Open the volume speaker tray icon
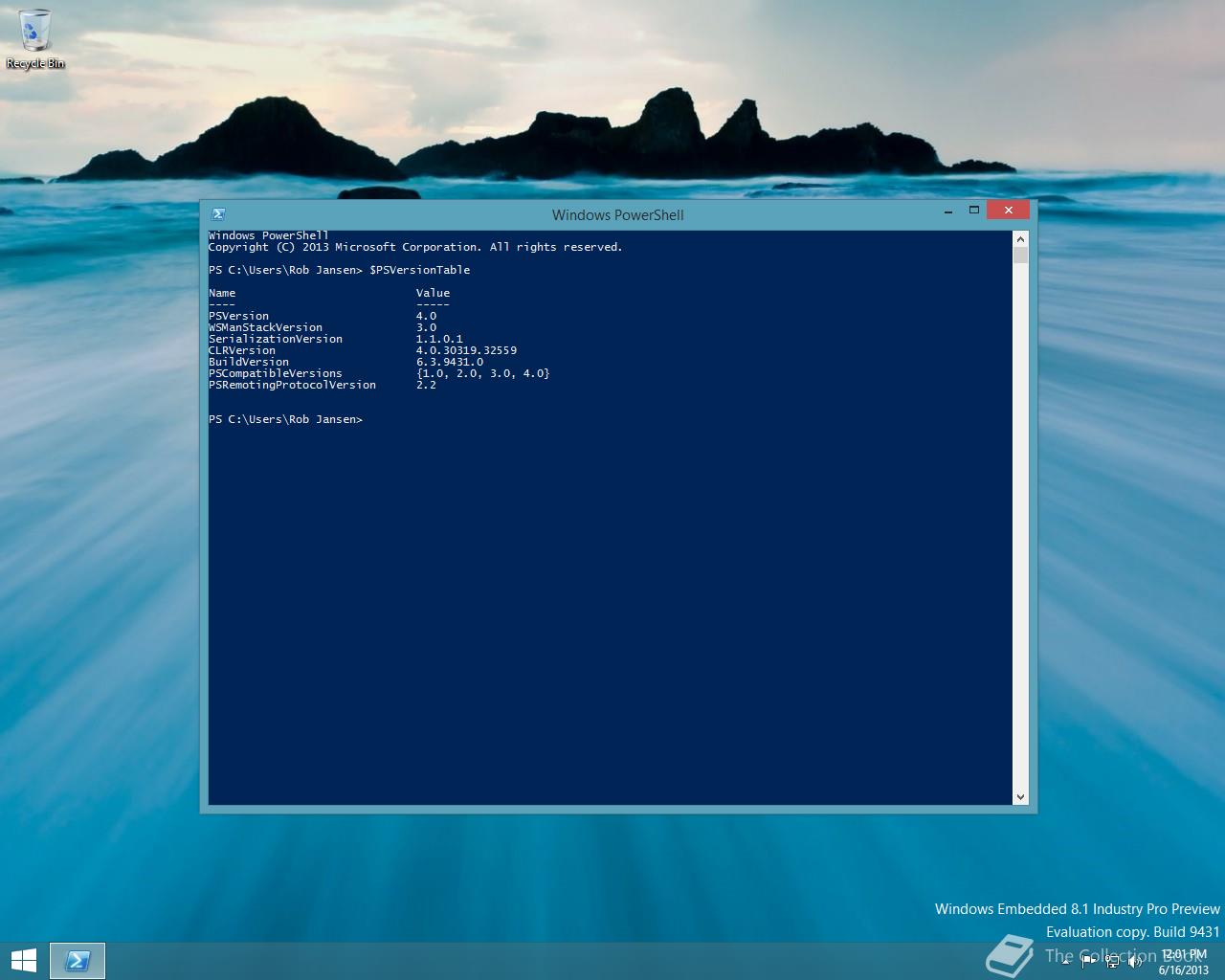1225x980 pixels. pos(1135,962)
